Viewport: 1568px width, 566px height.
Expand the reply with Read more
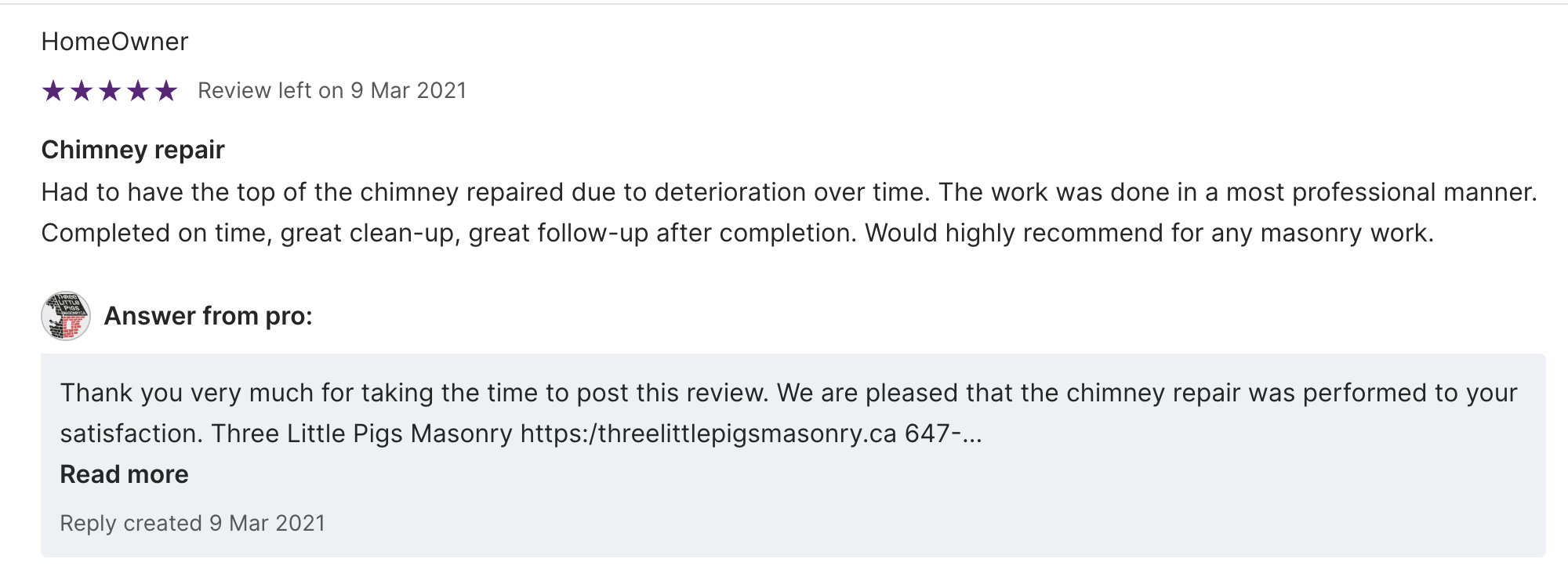(x=124, y=474)
